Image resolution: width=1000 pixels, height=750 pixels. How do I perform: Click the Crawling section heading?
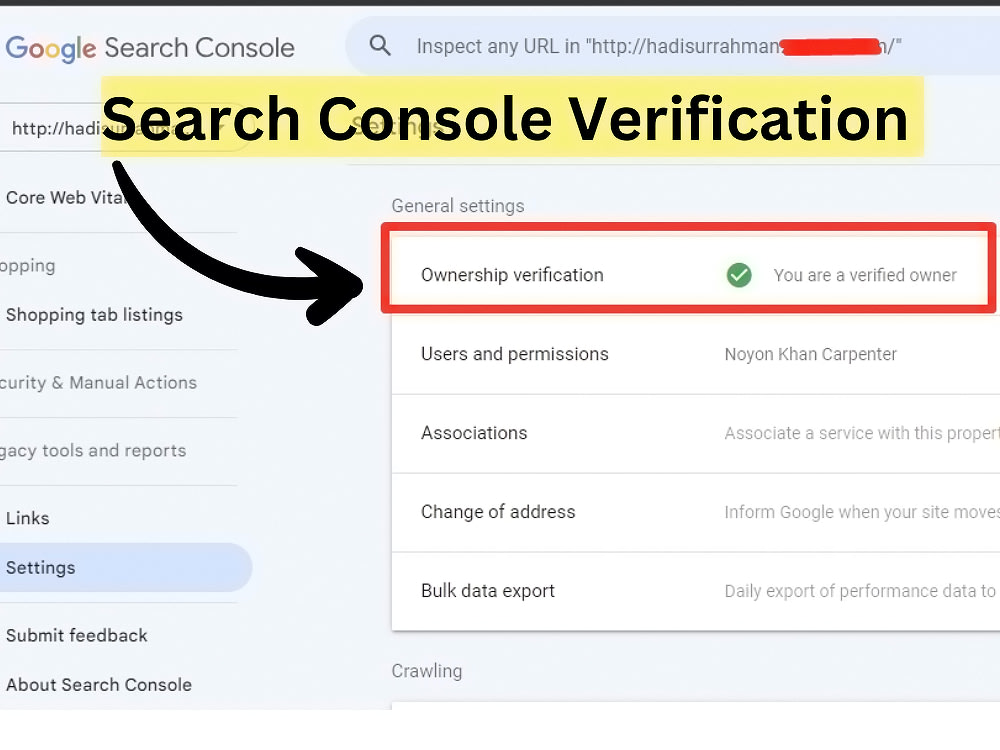tap(427, 672)
